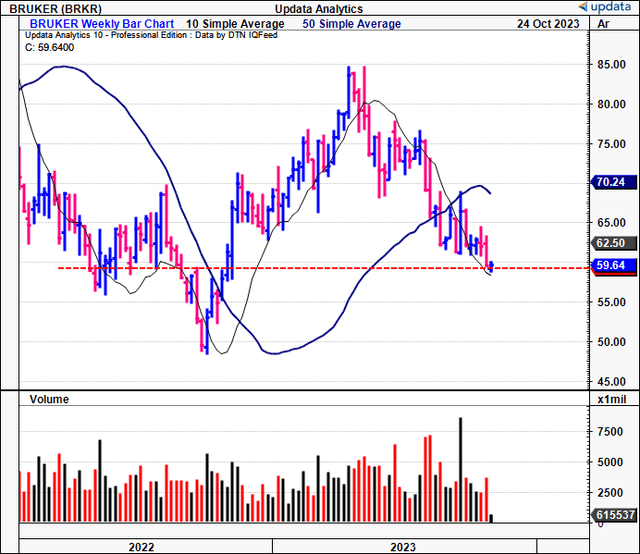Click the 65.00 price axis label
The height and width of the screenshot is (554, 640).
pyautogui.click(x=611, y=223)
